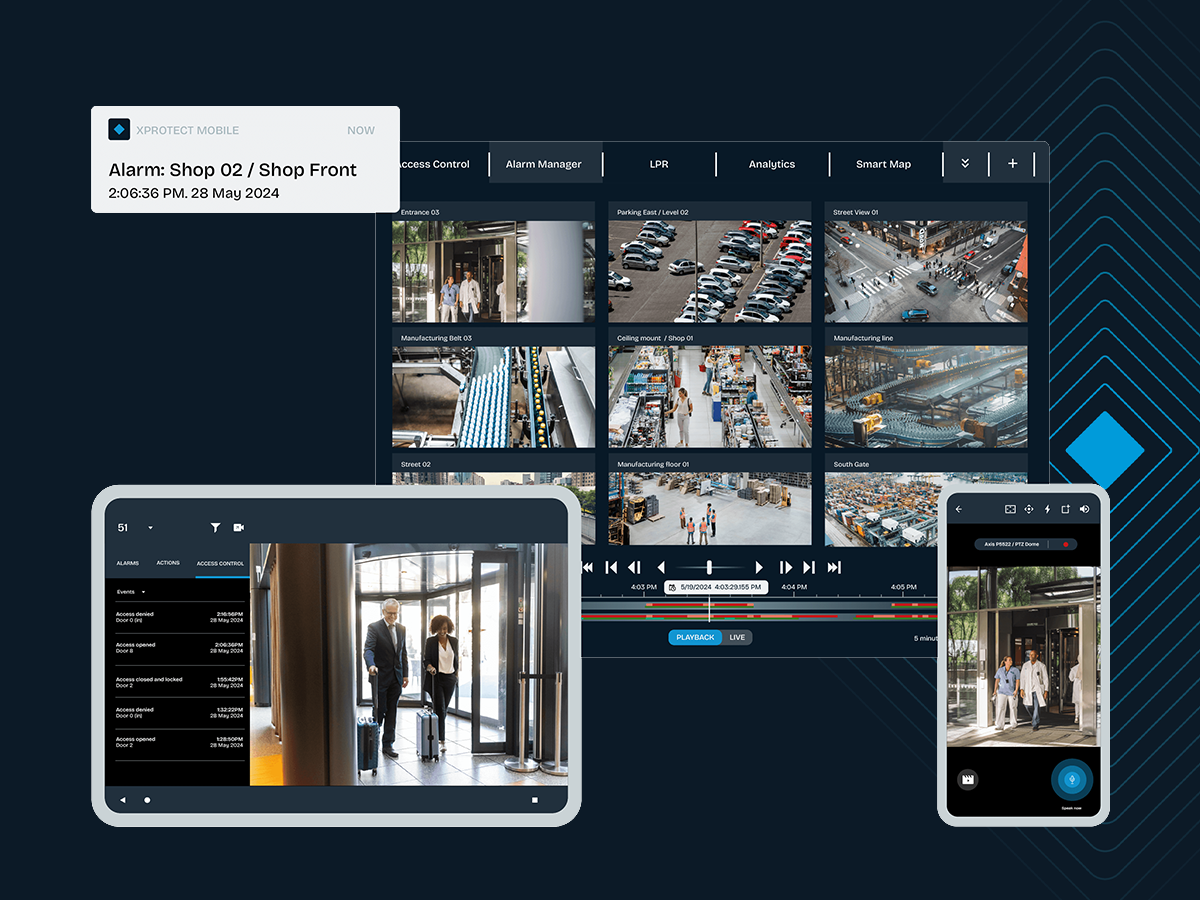The width and height of the screenshot is (1200, 900).
Task: Switch to LIVE mode in the player
Action: [x=737, y=637]
